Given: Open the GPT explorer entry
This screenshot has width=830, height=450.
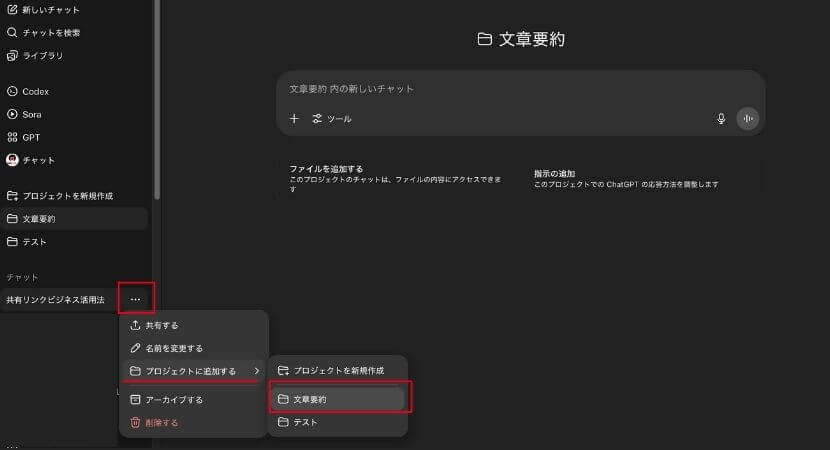Looking at the screenshot, I should (x=23, y=137).
